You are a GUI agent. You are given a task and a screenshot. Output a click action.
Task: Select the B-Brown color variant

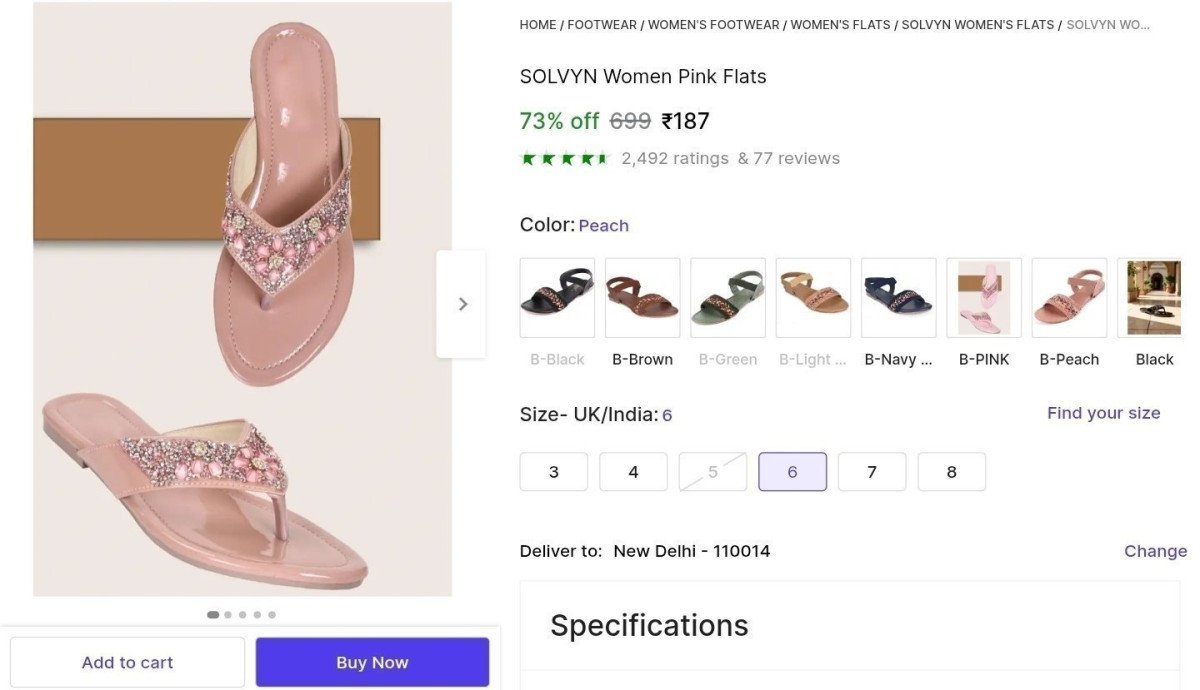pos(642,297)
